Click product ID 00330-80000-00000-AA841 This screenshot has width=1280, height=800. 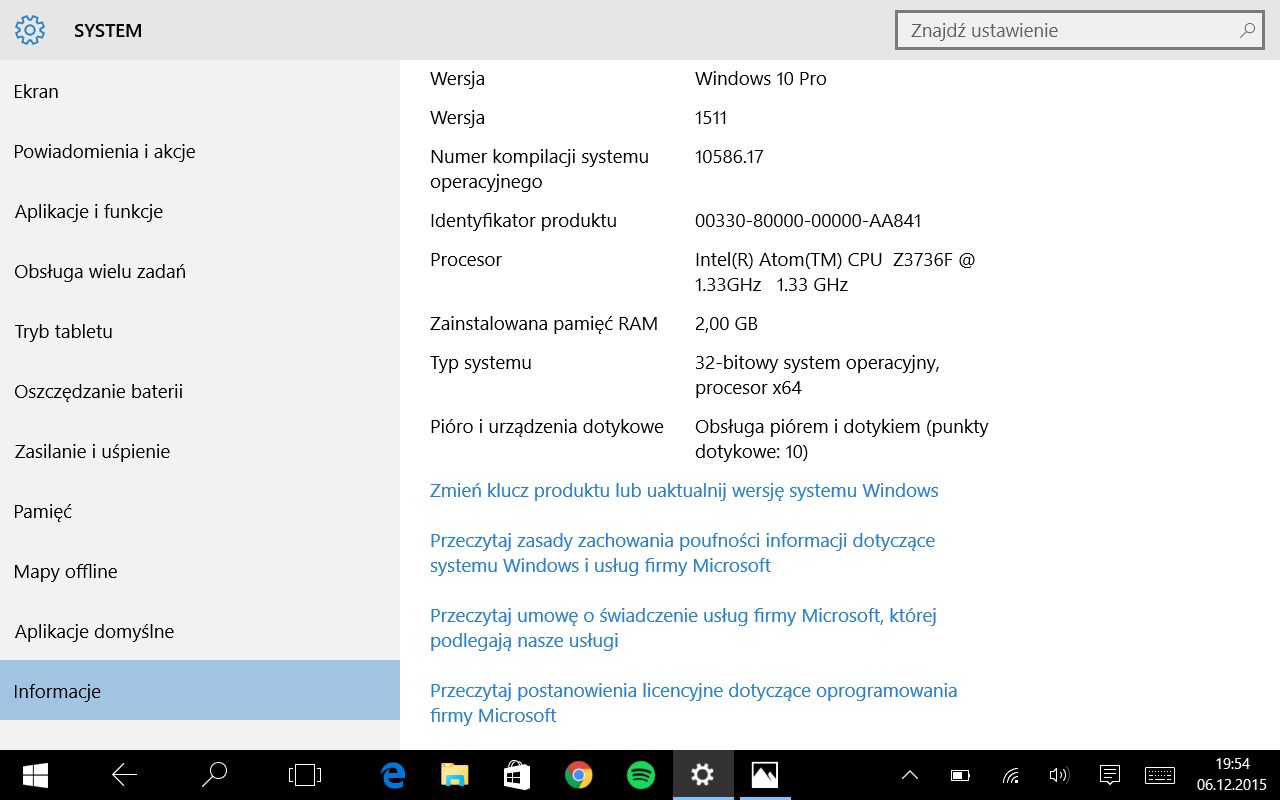[808, 221]
